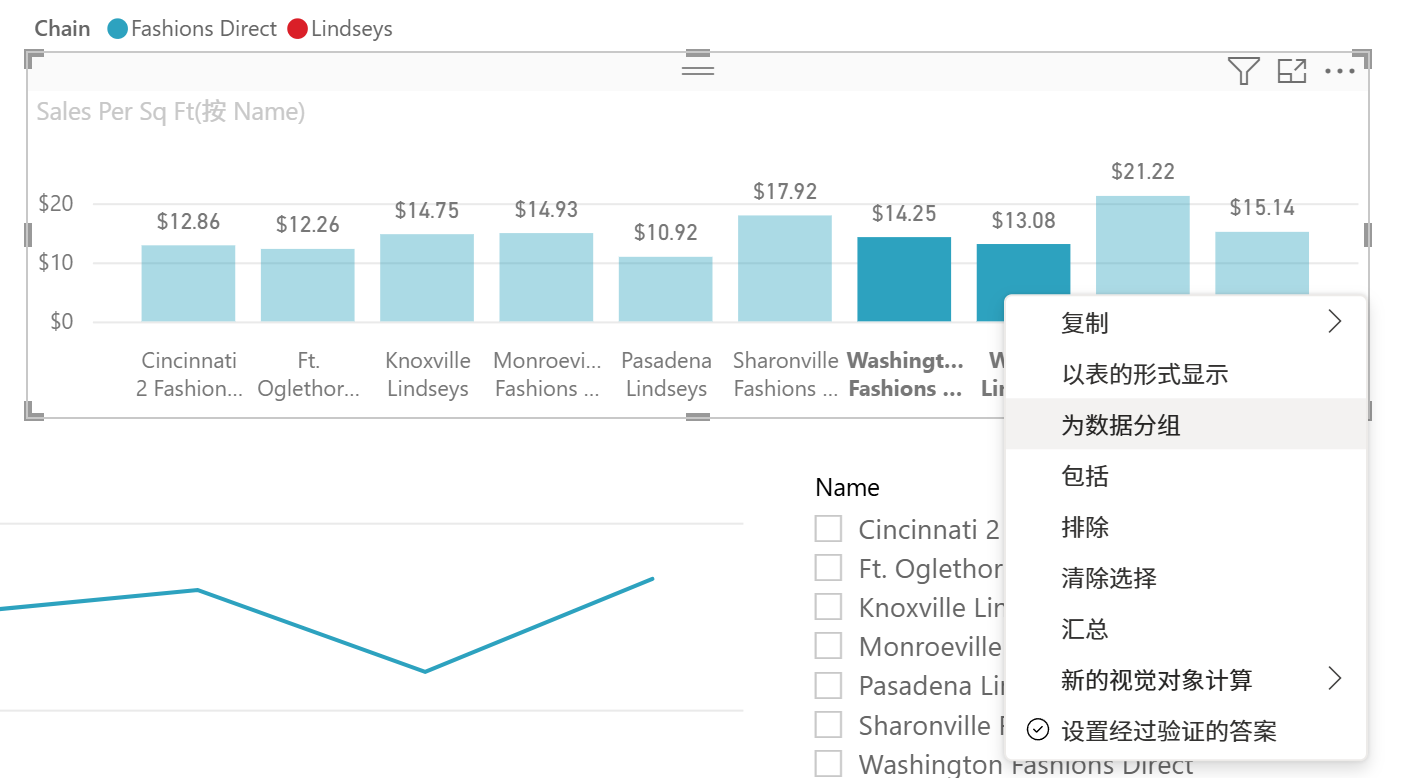Screen dimensions: 1401x778
Task: Click the Lindseys legend label
Action: (352, 29)
